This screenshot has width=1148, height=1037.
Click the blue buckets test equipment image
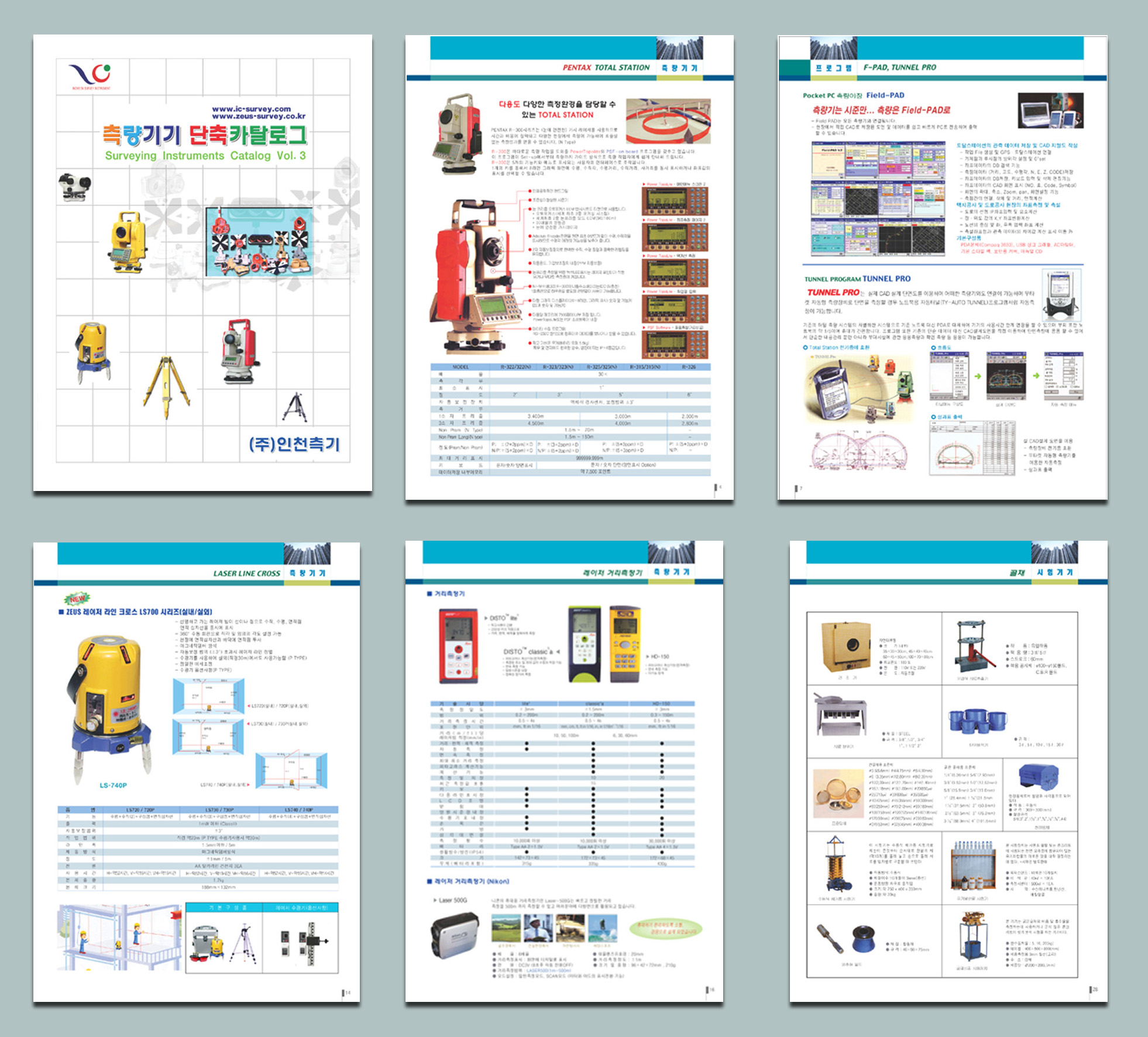978,721
